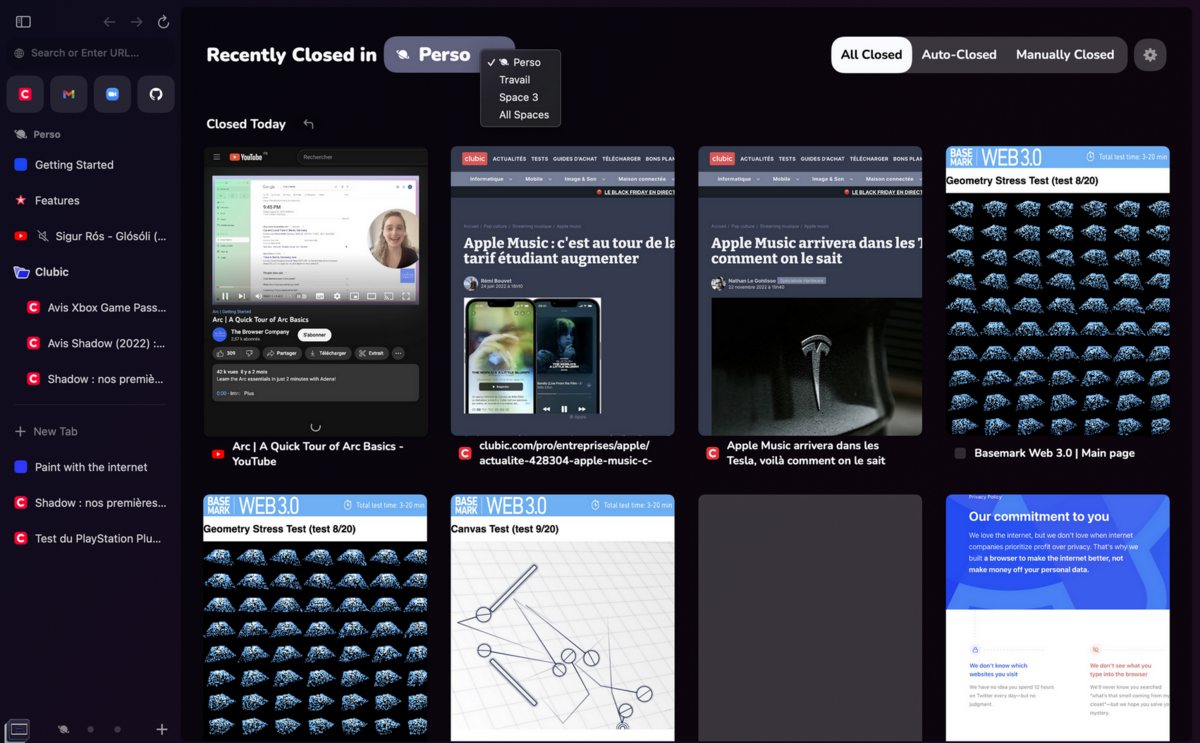Open the second-row Geometry Stress Test thumbnail
This screenshot has height=743, width=1200.
316,618
